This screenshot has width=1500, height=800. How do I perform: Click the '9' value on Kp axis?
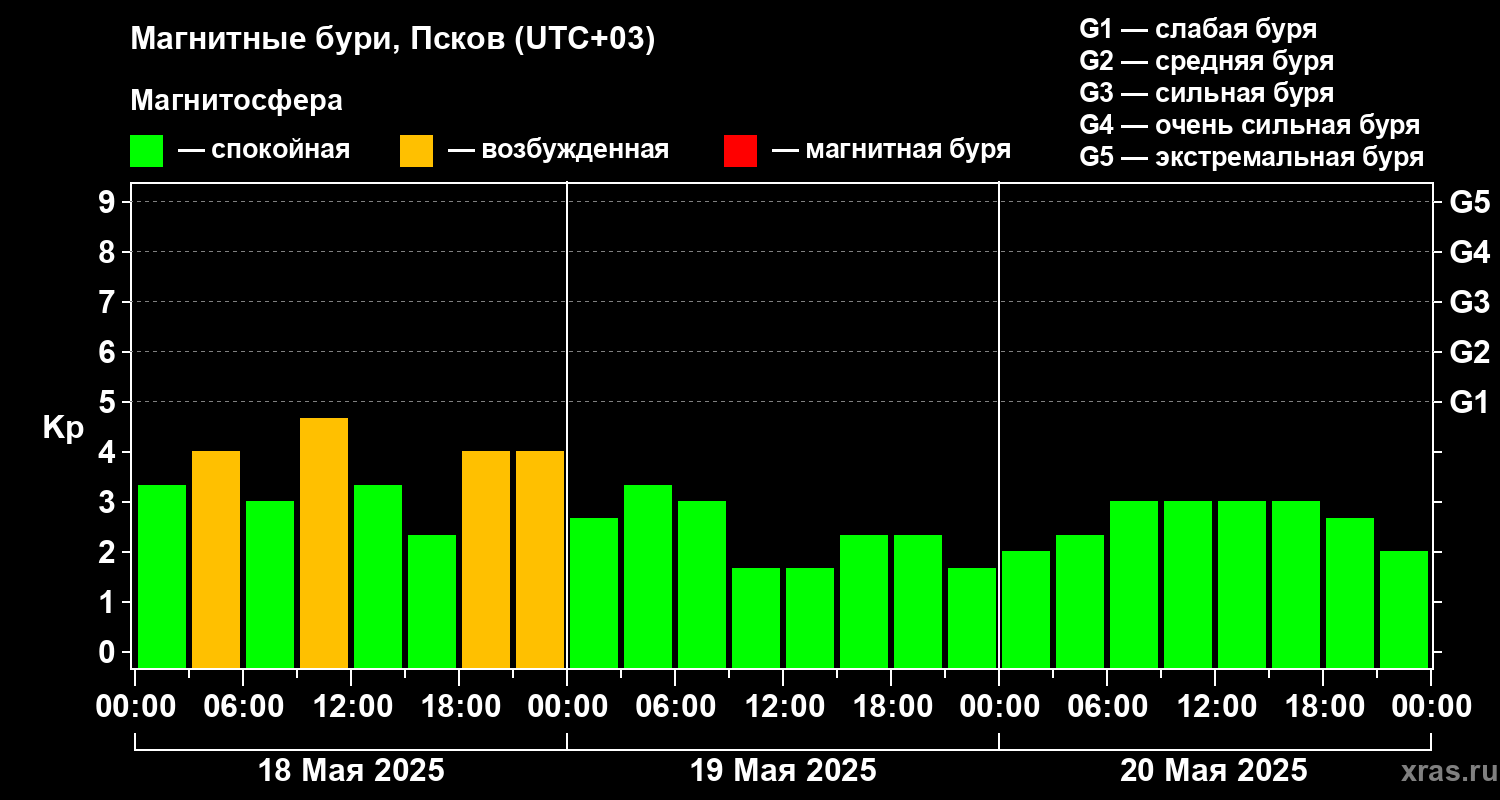[109, 202]
